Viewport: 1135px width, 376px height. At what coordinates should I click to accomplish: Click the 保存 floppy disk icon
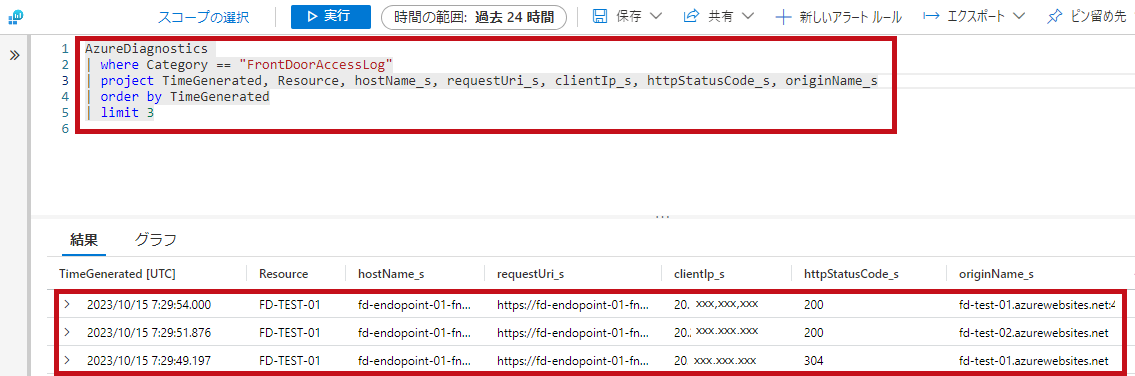pyautogui.click(x=600, y=16)
